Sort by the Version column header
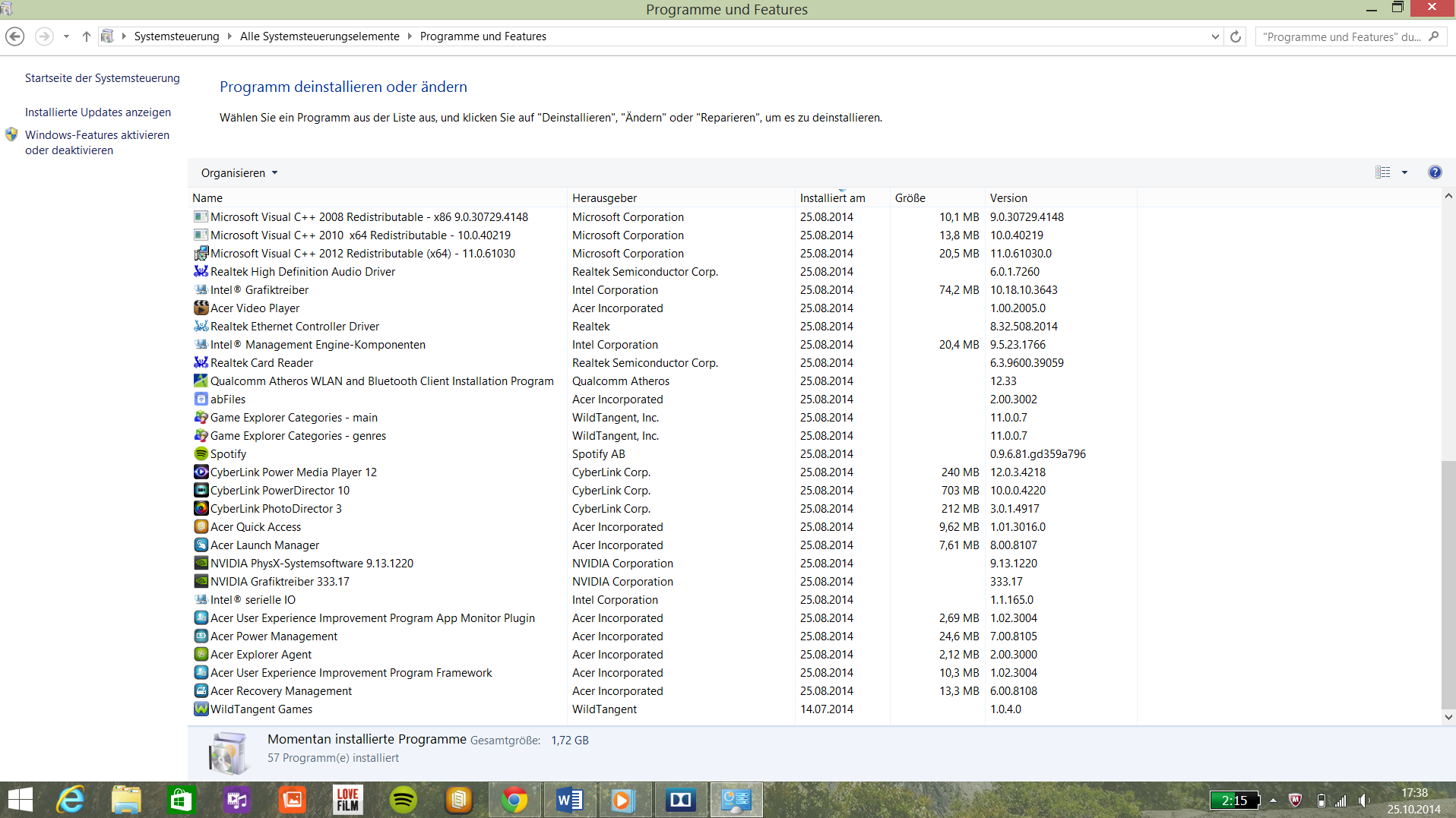Screen dimensions: 1456x818 [1062, 197]
